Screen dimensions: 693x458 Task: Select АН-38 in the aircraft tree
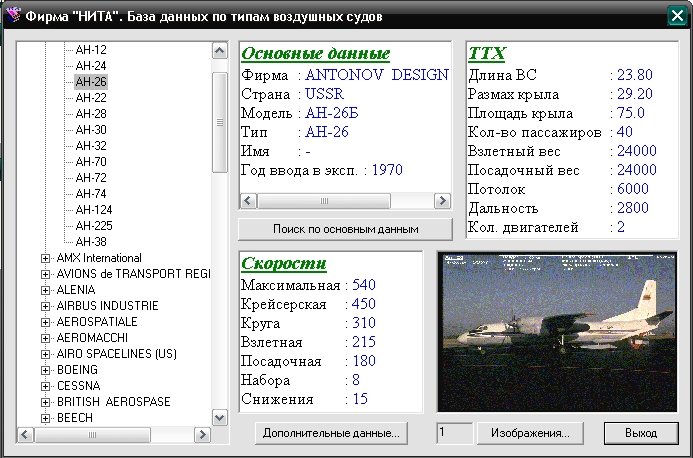(x=91, y=241)
